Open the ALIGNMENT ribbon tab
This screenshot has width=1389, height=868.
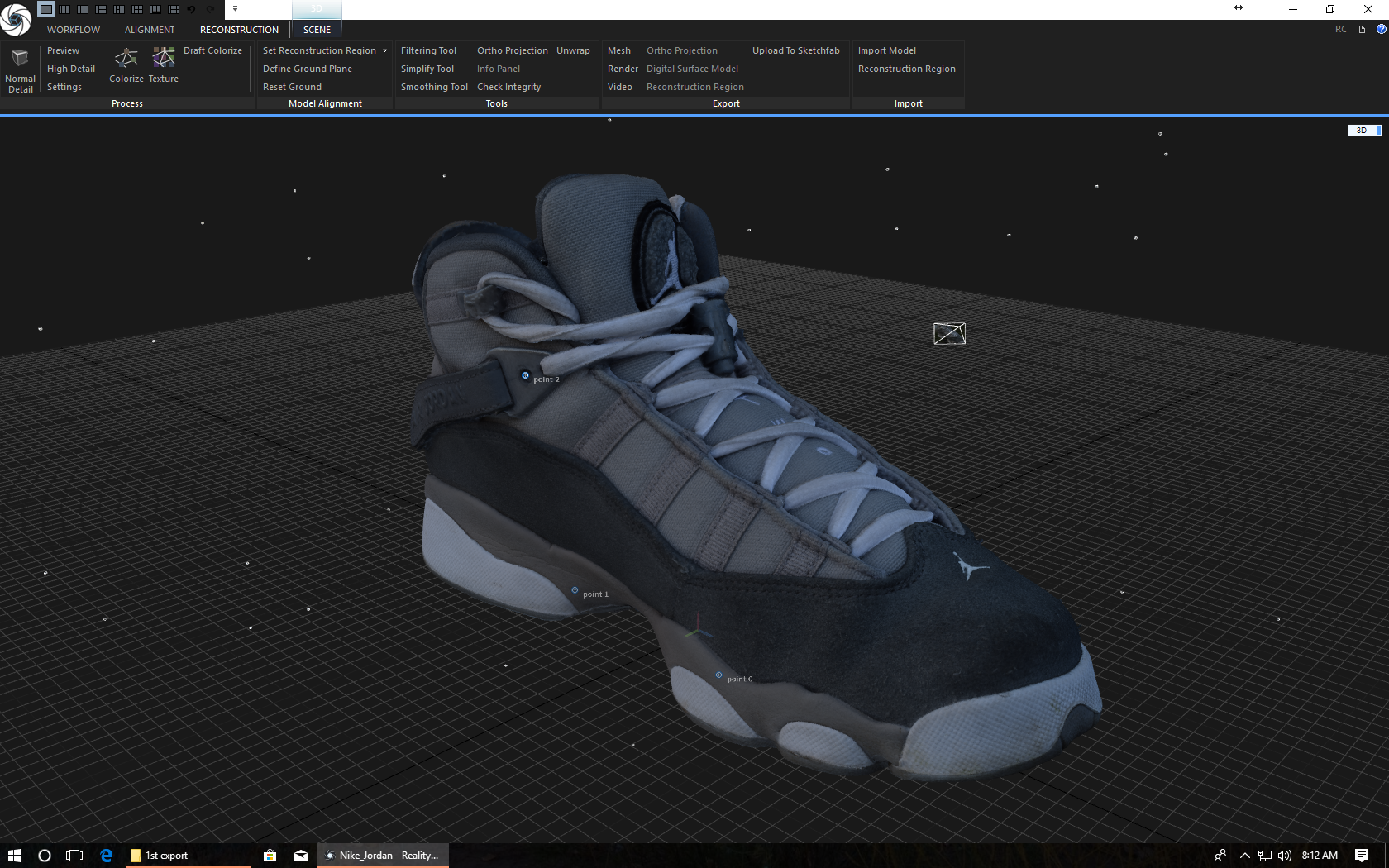(x=149, y=29)
